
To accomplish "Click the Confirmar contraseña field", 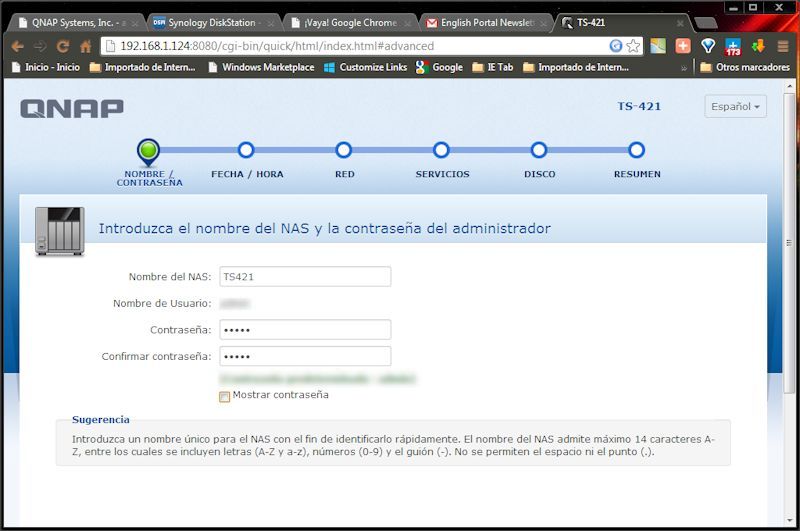I will (305, 356).
